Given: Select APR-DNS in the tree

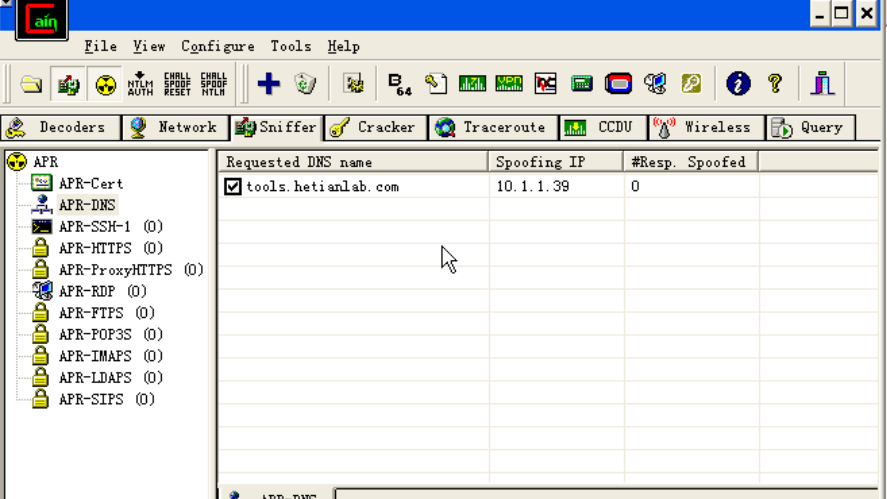Looking at the screenshot, I should pos(87,205).
